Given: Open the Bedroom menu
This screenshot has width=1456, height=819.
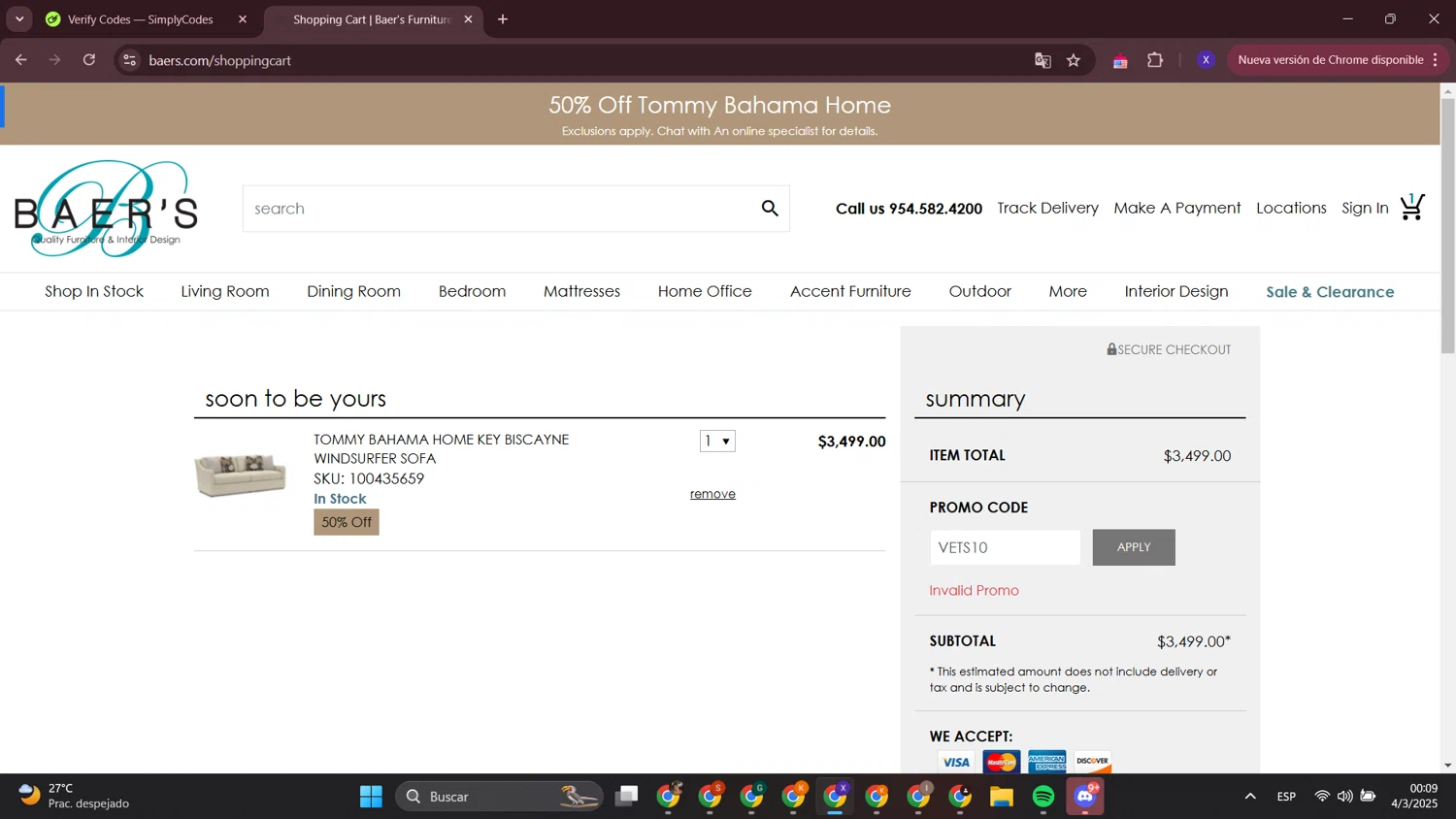Looking at the screenshot, I should 472,291.
